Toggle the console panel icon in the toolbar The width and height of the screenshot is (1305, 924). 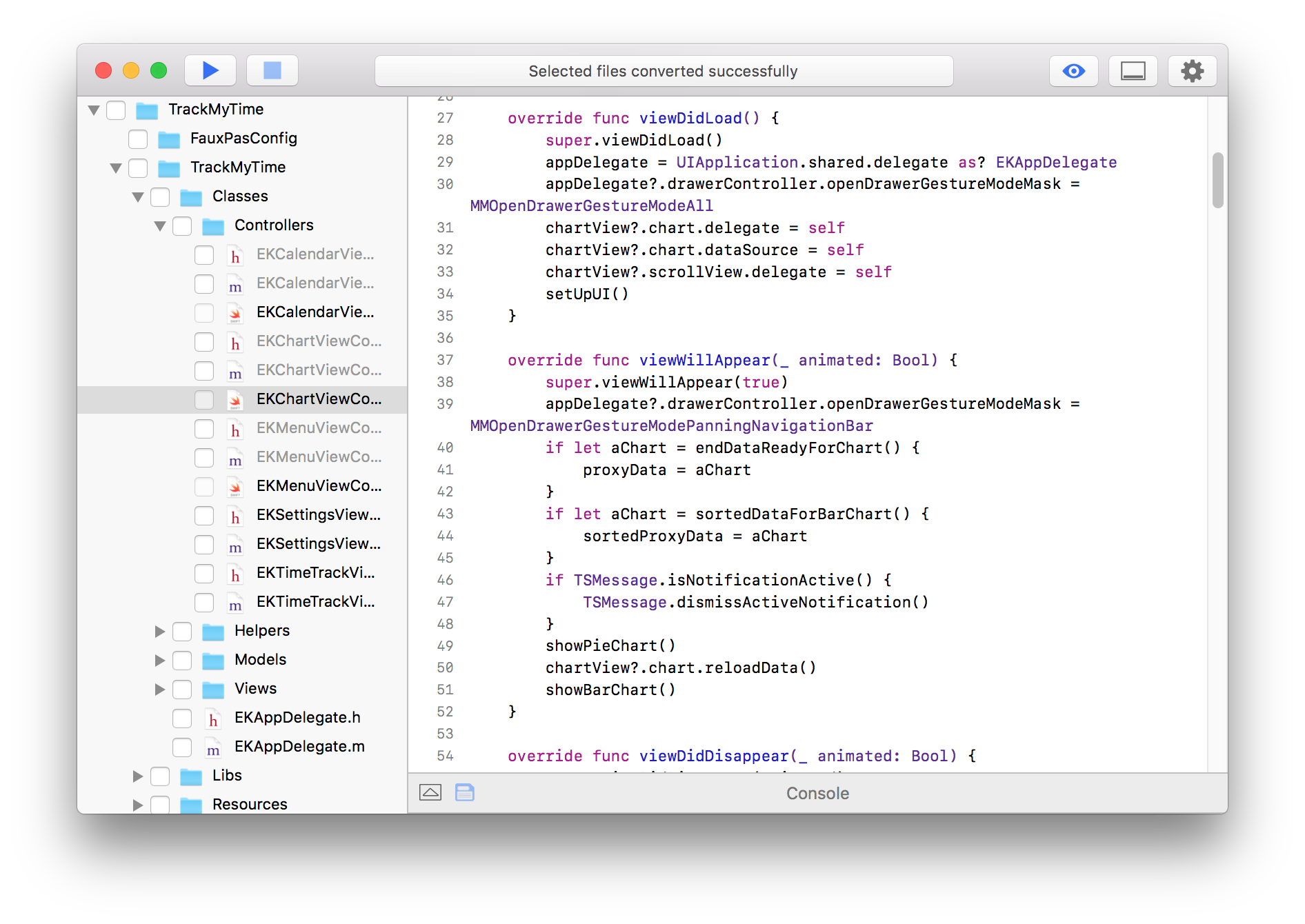tap(1133, 70)
